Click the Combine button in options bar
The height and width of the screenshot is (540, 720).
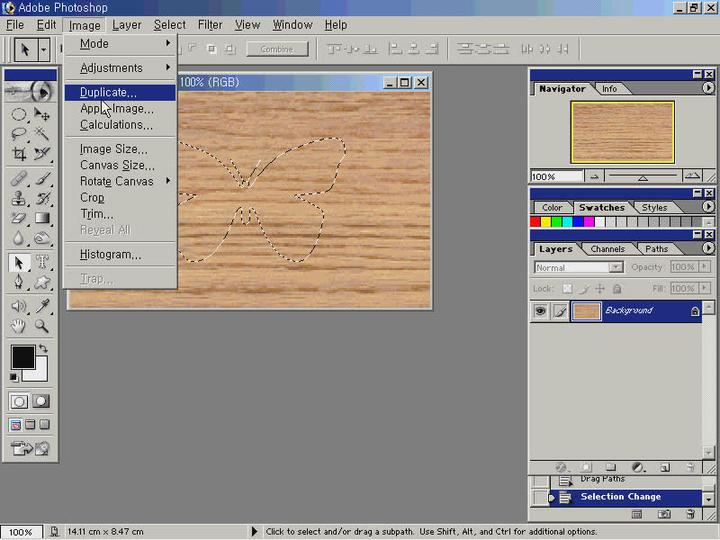click(277, 49)
